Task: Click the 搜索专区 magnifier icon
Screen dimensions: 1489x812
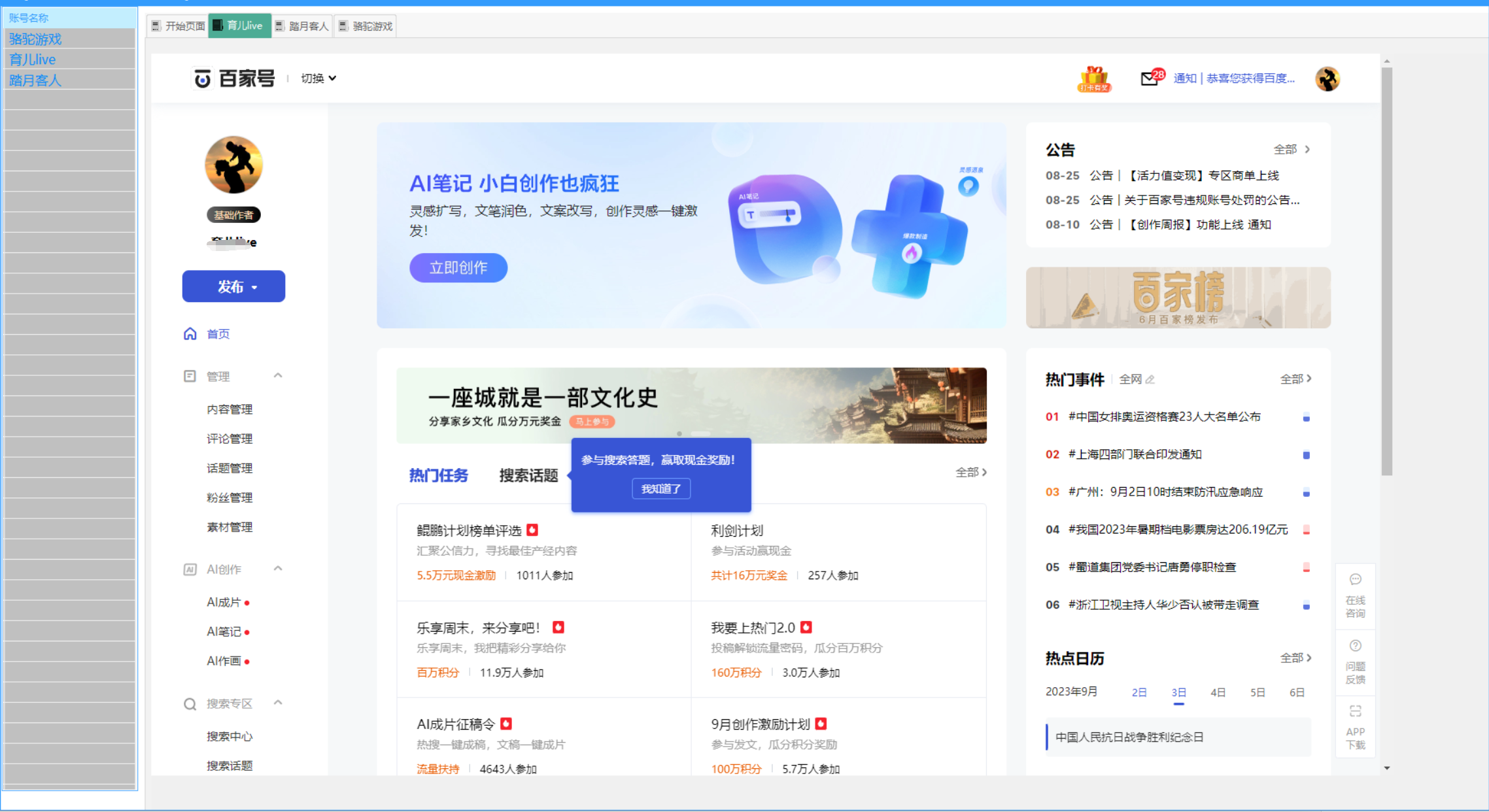Action: coord(190,704)
